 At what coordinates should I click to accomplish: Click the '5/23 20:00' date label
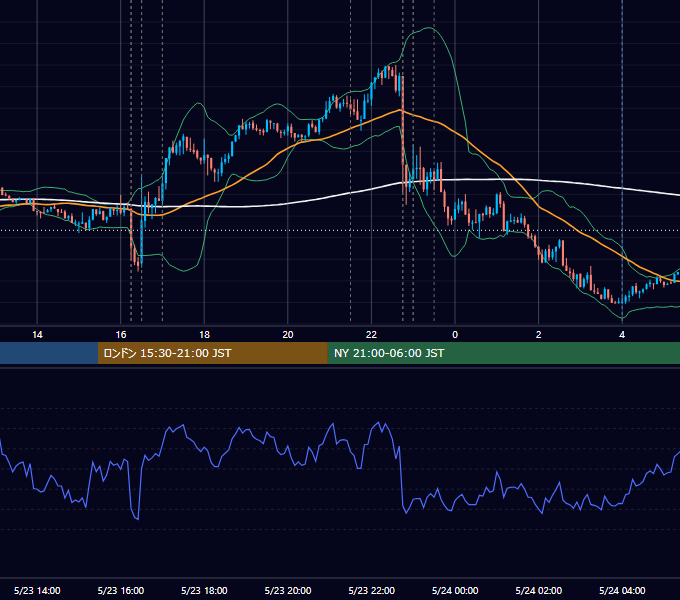288,590
